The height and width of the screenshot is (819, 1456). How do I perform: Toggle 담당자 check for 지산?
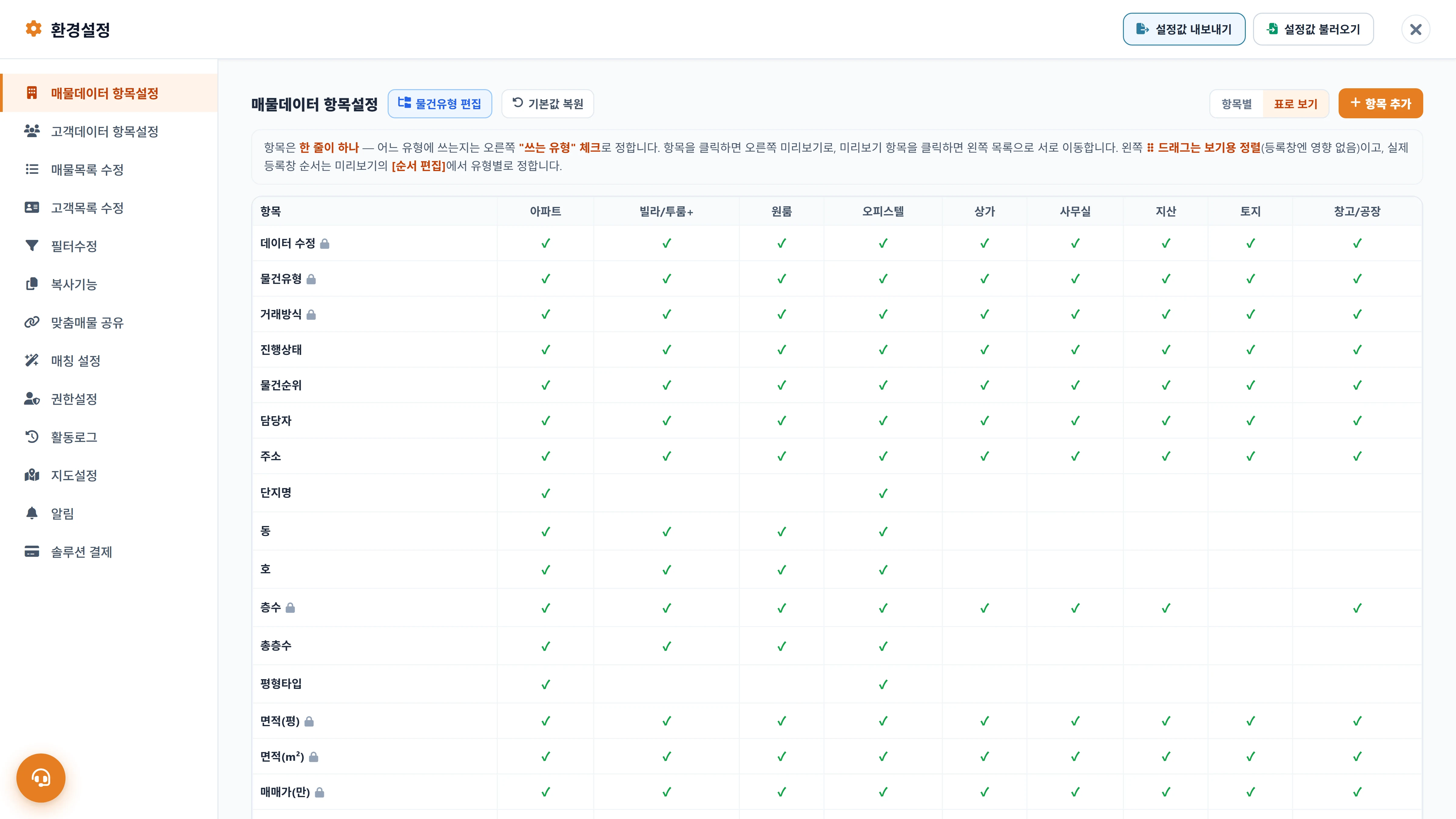pos(1165,420)
